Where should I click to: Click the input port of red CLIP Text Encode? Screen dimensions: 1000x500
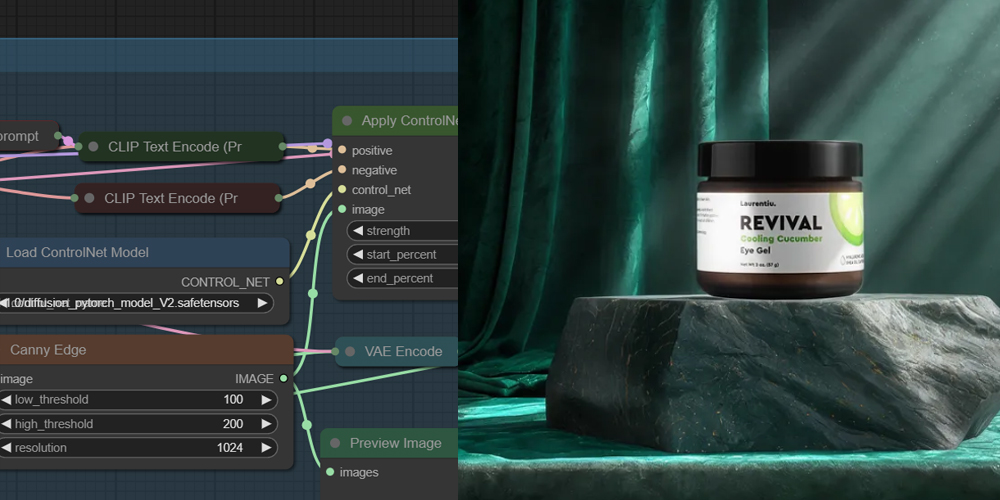[x=75, y=198]
